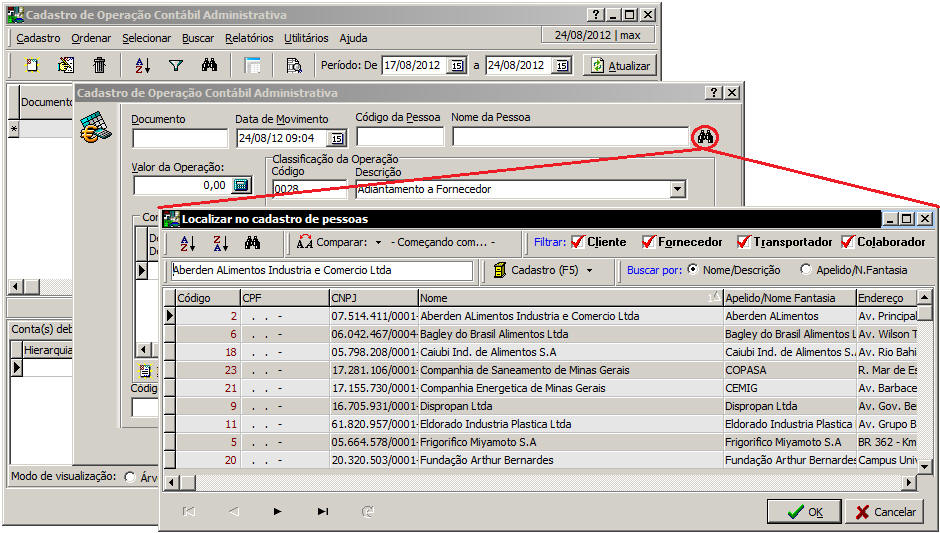Expand the Descrição classification dropdown
This screenshot has height=533, width=940.
677,189
